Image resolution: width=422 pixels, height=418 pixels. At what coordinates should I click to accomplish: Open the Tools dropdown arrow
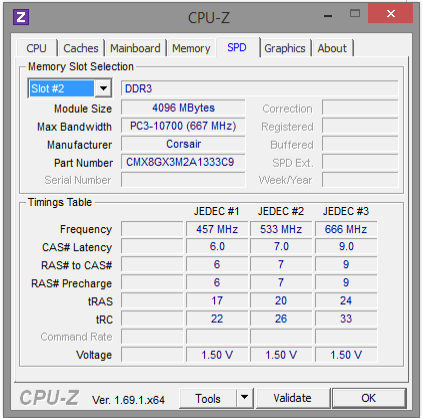(245, 397)
